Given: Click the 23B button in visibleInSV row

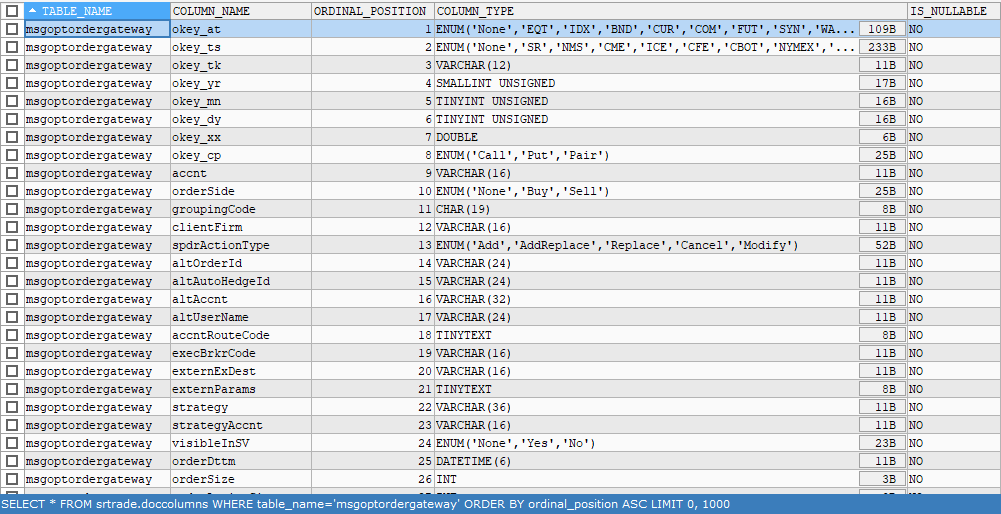Looking at the screenshot, I should tap(883, 443).
